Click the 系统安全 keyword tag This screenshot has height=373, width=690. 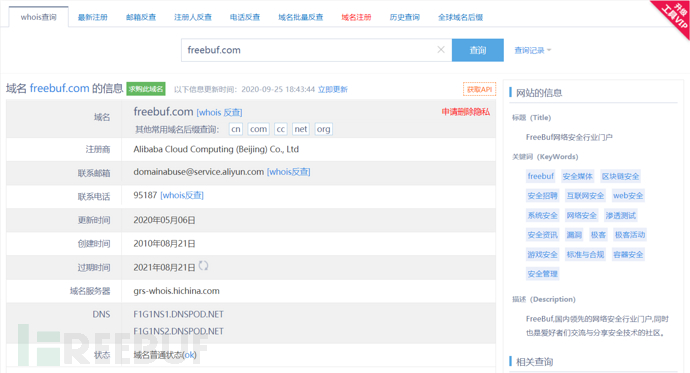tap(542, 216)
